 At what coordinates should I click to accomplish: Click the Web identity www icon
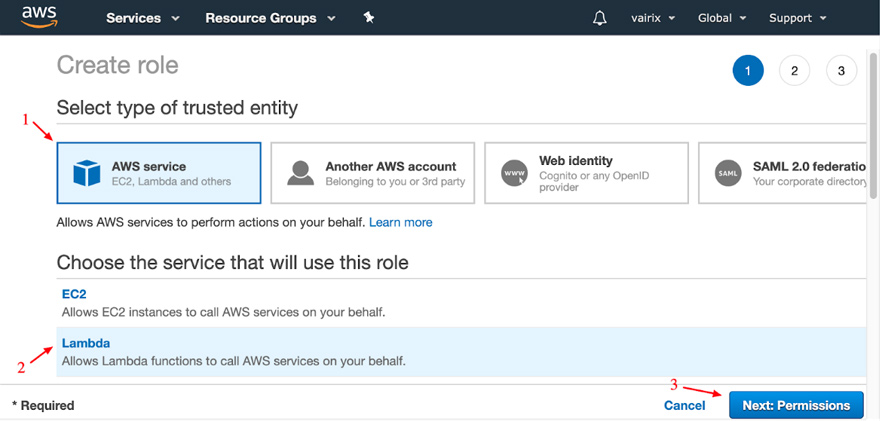click(515, 173)
